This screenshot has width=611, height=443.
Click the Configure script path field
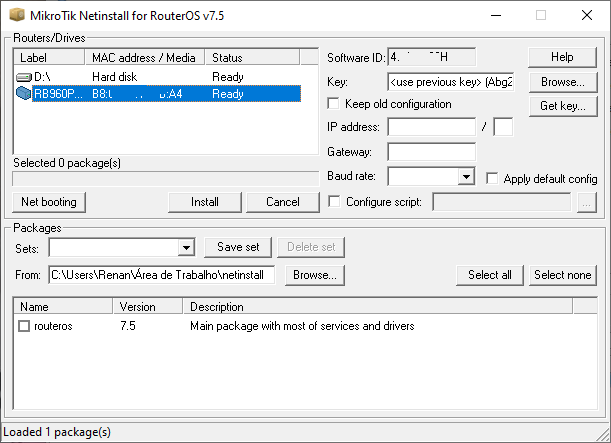502,202
